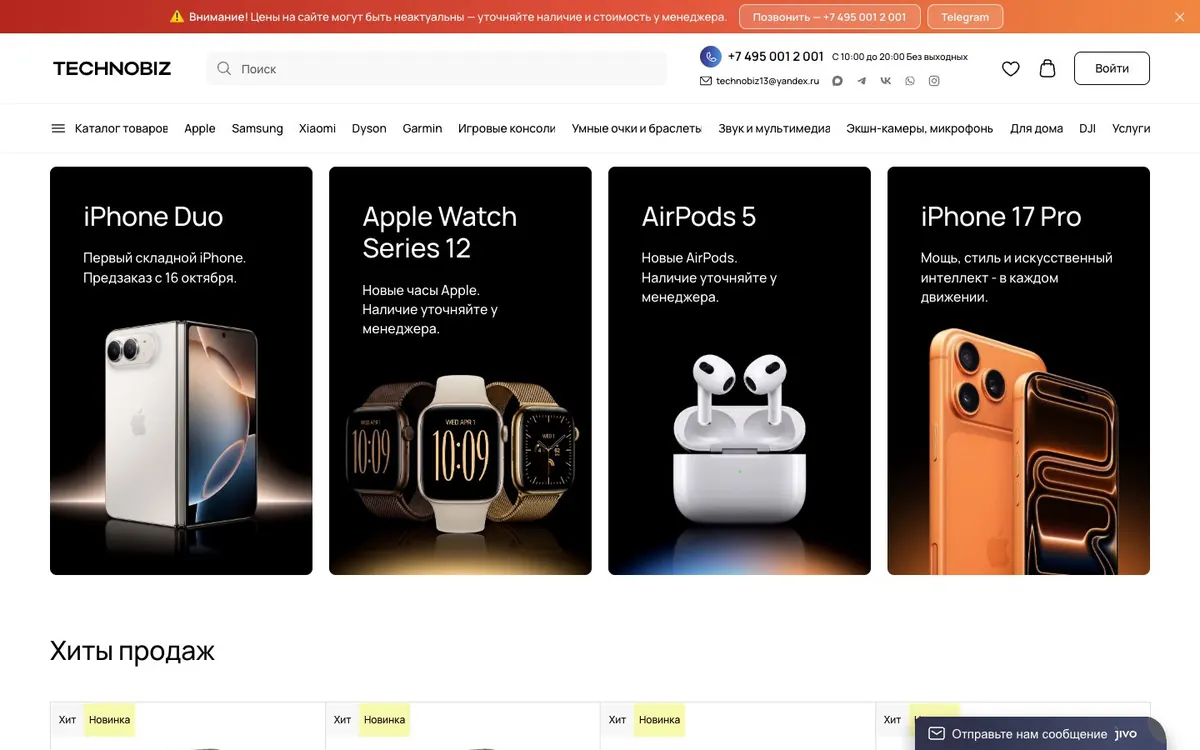The image size is (1200, 750).
Task: Open the iPhone 17 Pro promo card
Action: (x=1018, y=371)
